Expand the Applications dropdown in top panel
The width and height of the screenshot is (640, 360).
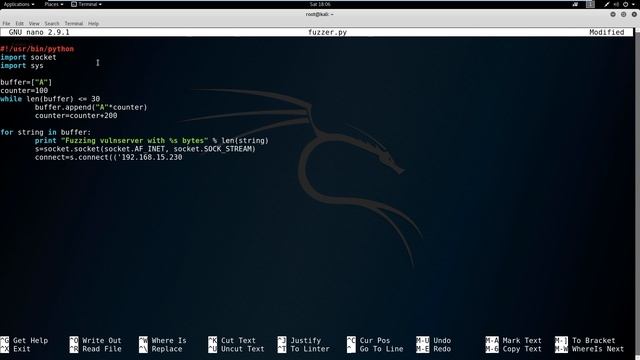(x=19, y=4)
